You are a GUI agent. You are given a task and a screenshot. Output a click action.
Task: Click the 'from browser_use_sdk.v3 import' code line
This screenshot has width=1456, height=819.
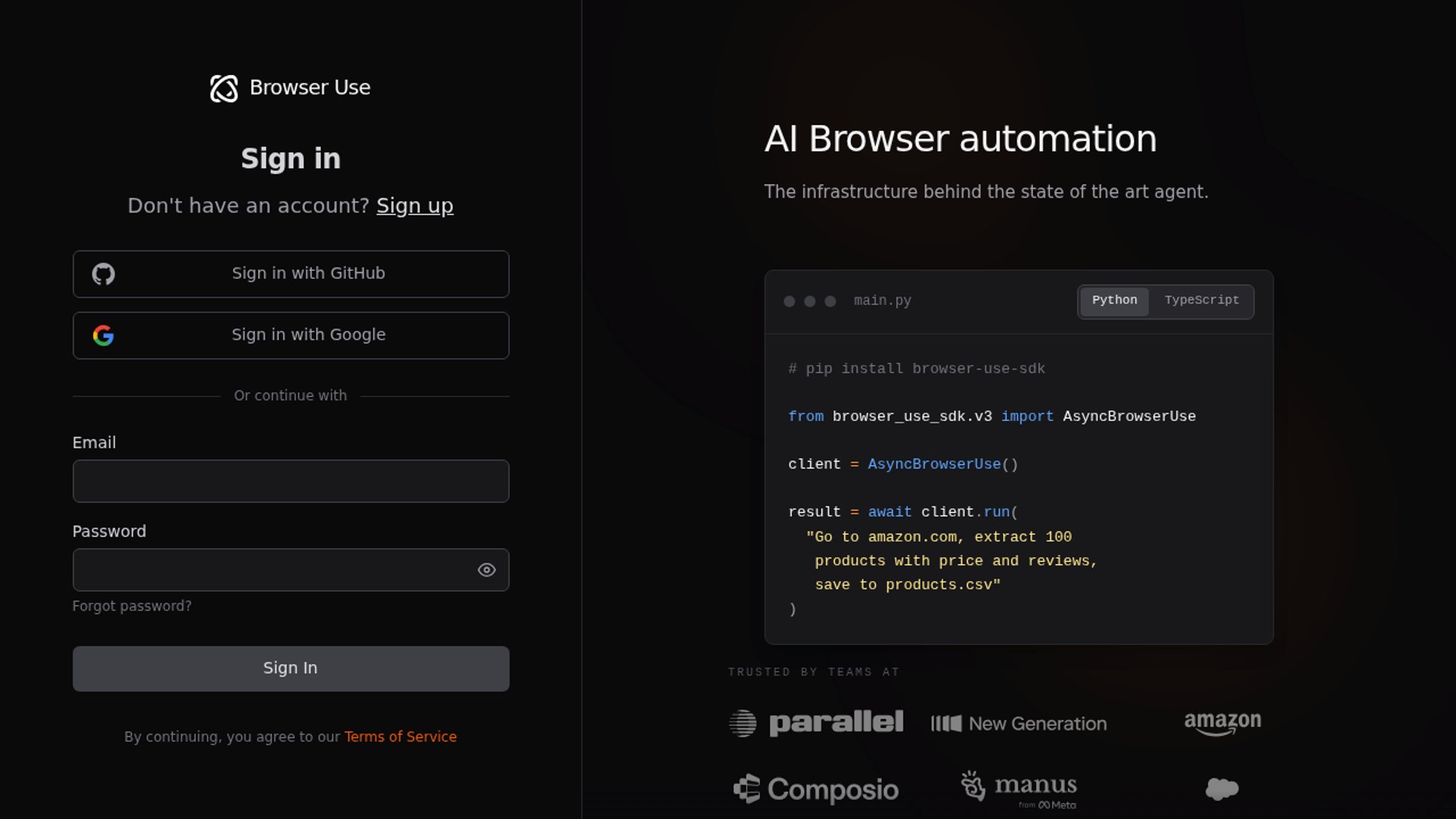coord(991,416)
